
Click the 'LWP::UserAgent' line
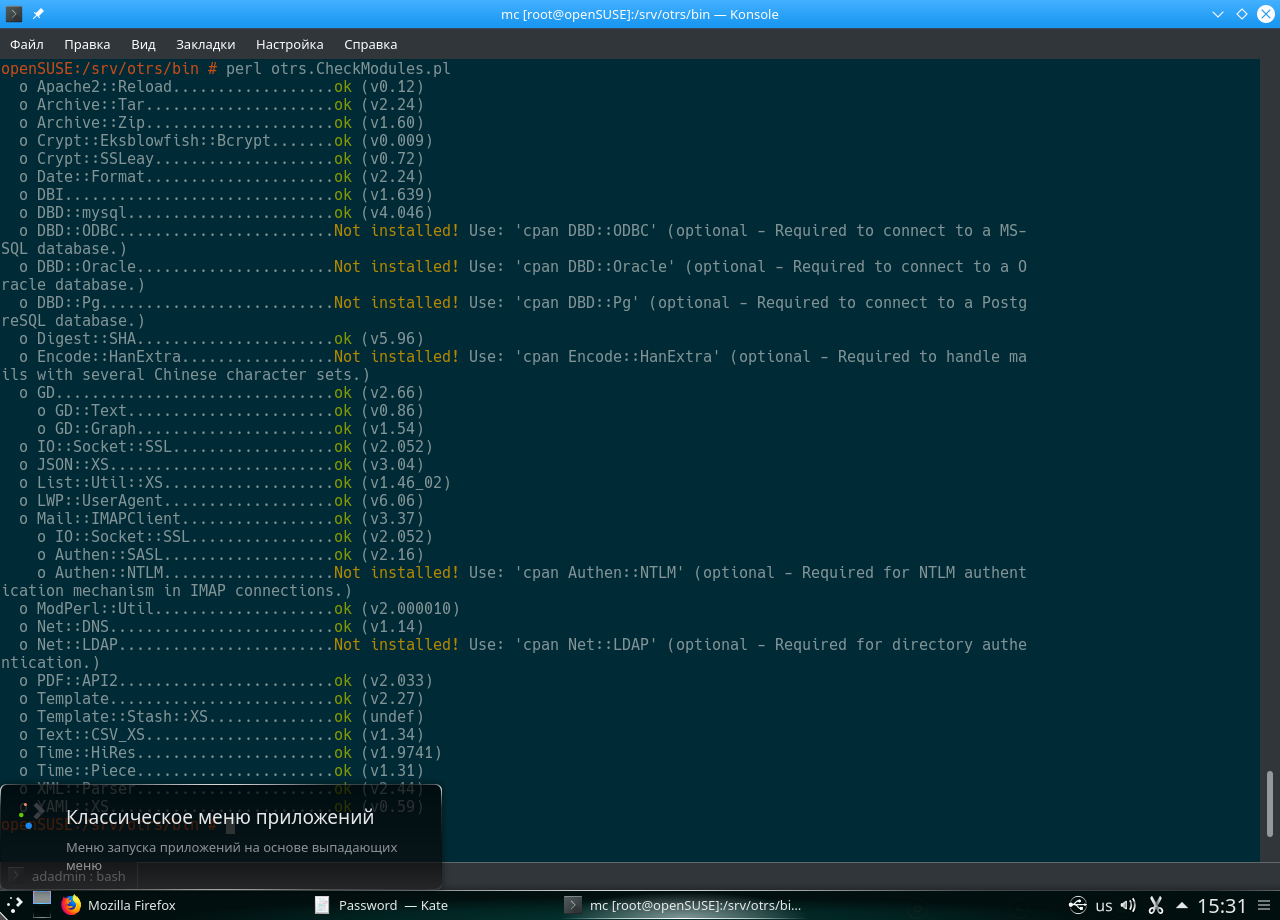point(222,501)
